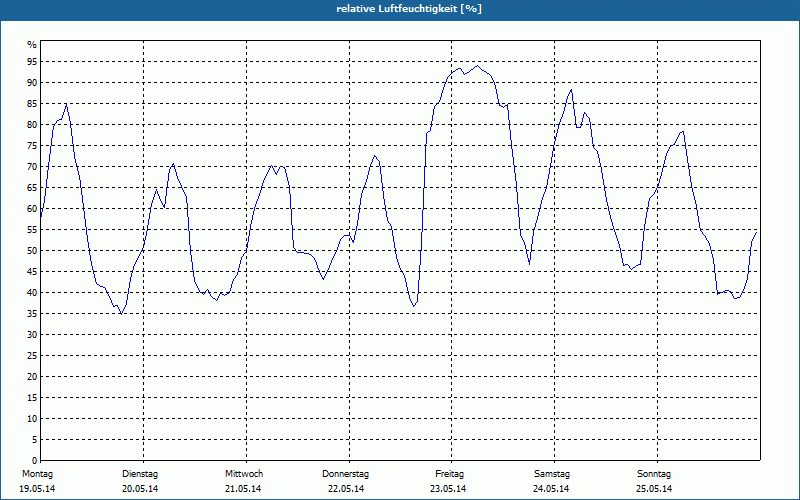
Task: Click the y-axis value '10'
Action: 32,418
